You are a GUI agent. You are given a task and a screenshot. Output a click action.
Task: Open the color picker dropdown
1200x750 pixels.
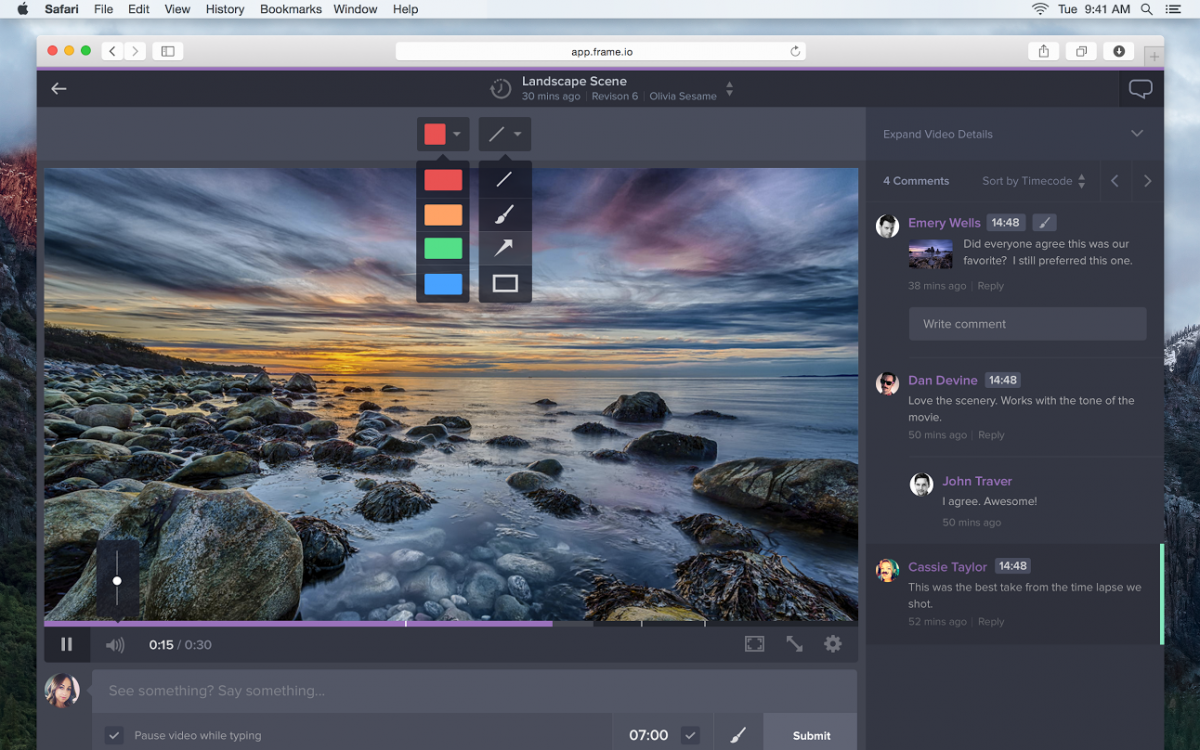click(443, 134)
